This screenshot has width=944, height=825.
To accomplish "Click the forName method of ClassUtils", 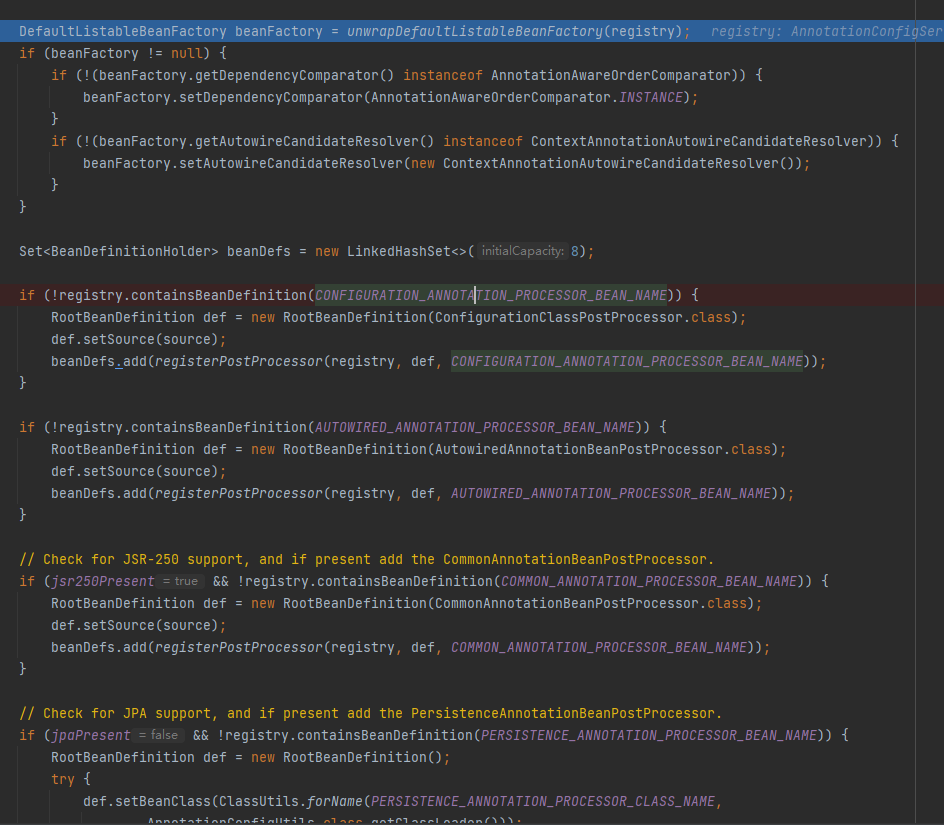I will pyautogui.click(x=335, y=802).
